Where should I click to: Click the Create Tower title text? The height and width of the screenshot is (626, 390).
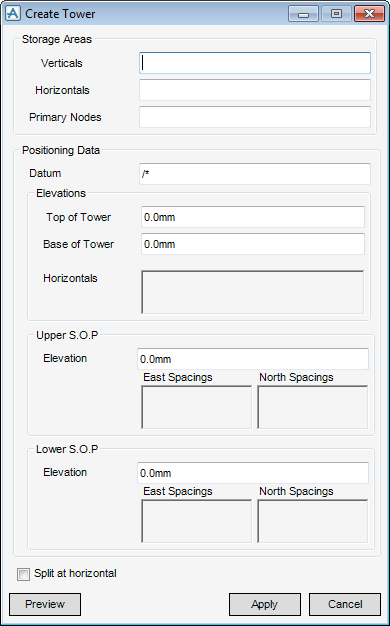(60, 14)
